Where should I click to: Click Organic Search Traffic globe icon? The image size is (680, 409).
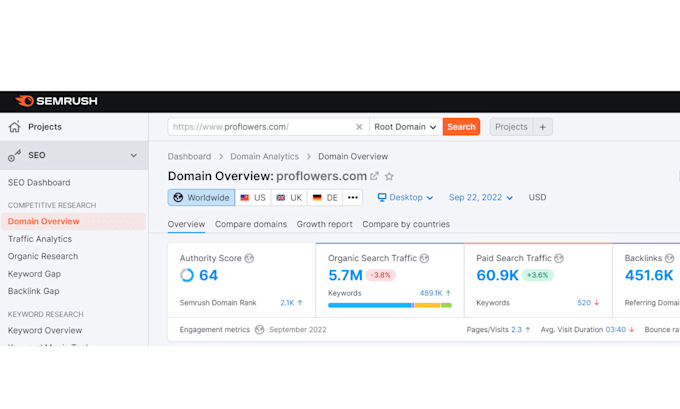(x=424, y=258)
